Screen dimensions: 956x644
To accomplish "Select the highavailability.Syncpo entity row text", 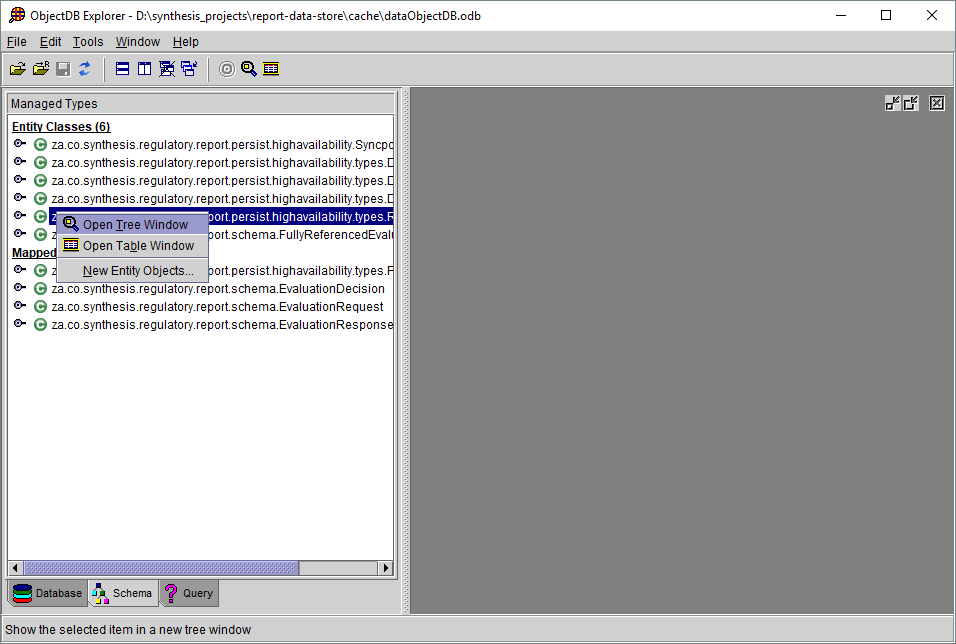I will pyautogui.click(x=222, y=145).
